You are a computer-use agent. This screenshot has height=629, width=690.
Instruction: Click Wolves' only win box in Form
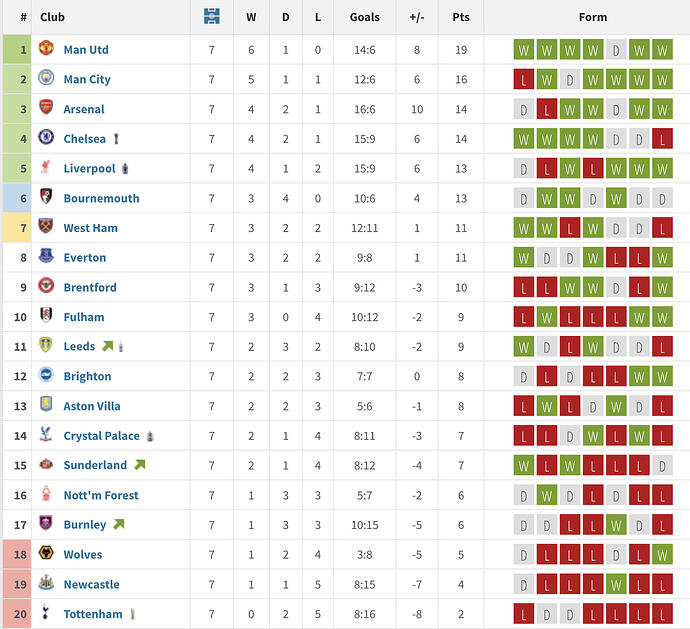tap(662, 554)
